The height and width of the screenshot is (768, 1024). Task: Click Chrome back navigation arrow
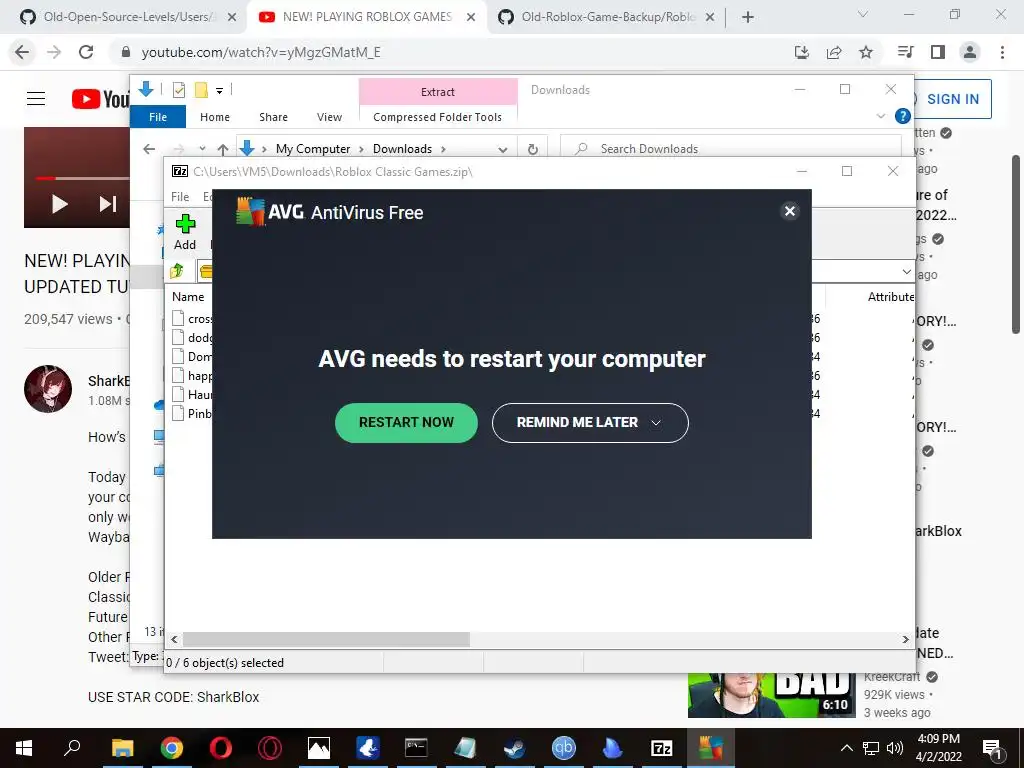pyautogui.click(x=22, y=52)
